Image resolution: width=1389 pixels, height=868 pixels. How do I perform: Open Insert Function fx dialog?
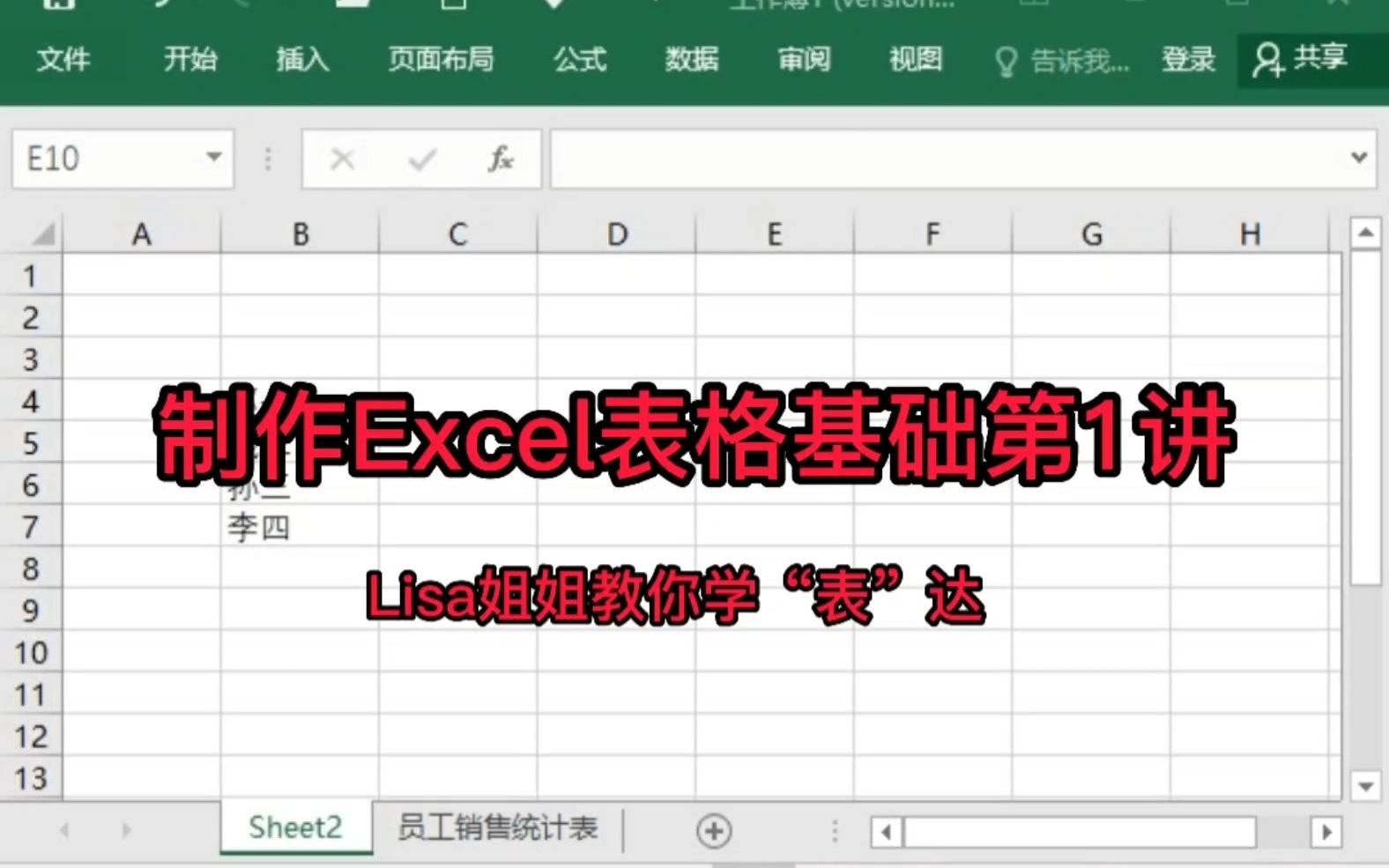501,159
